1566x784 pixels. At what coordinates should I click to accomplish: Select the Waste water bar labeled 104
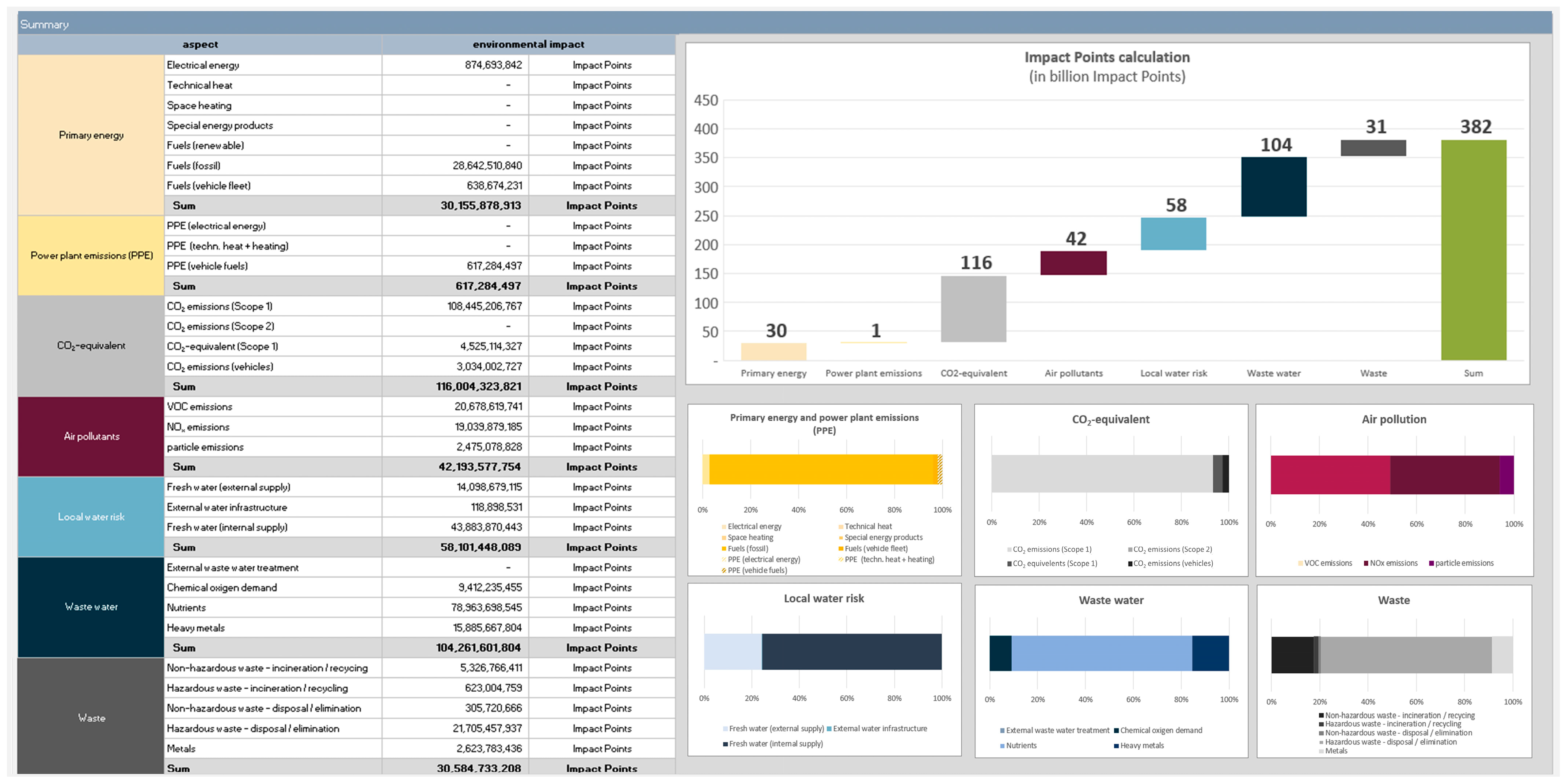point(1274,187)
